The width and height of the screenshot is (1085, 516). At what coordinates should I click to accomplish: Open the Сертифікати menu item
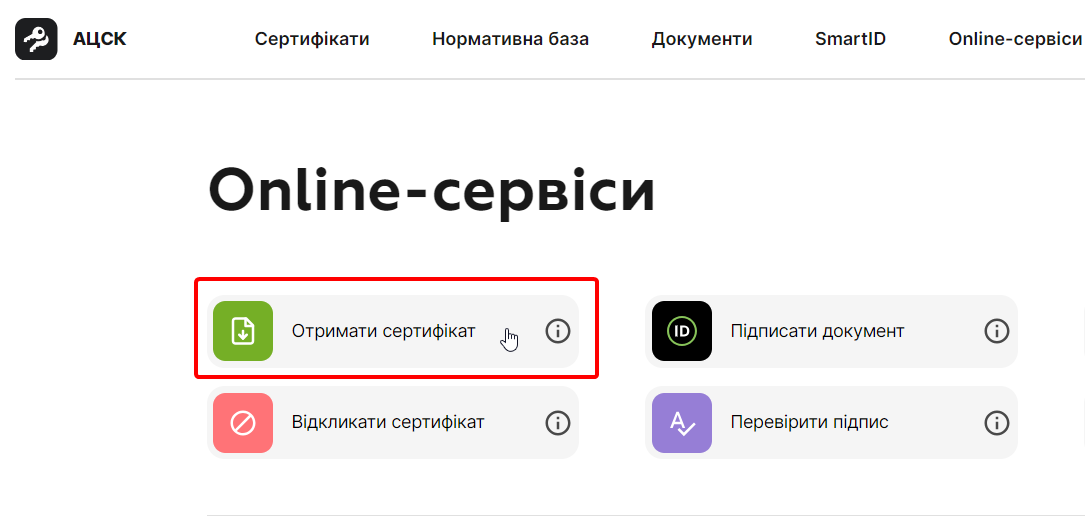[312, 39]
